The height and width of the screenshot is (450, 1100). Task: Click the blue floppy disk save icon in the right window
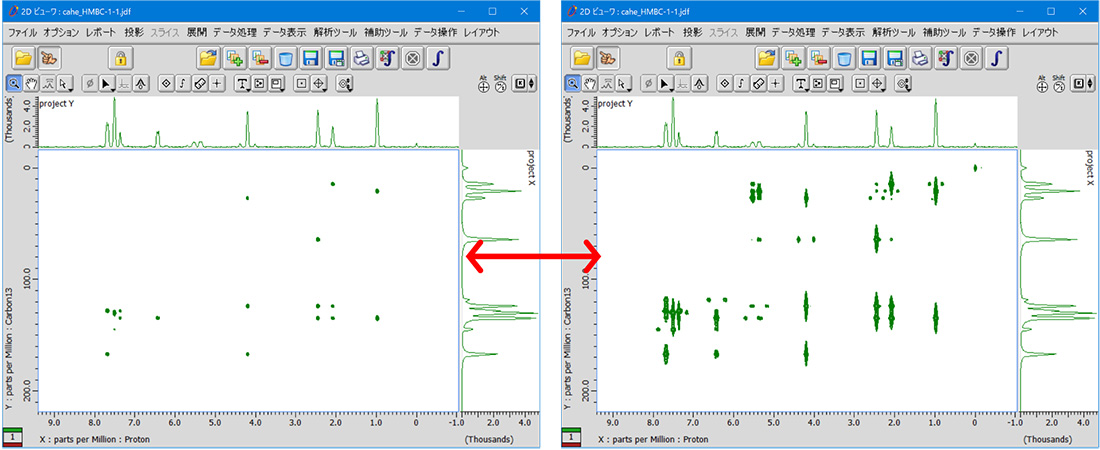click(871, 58)
